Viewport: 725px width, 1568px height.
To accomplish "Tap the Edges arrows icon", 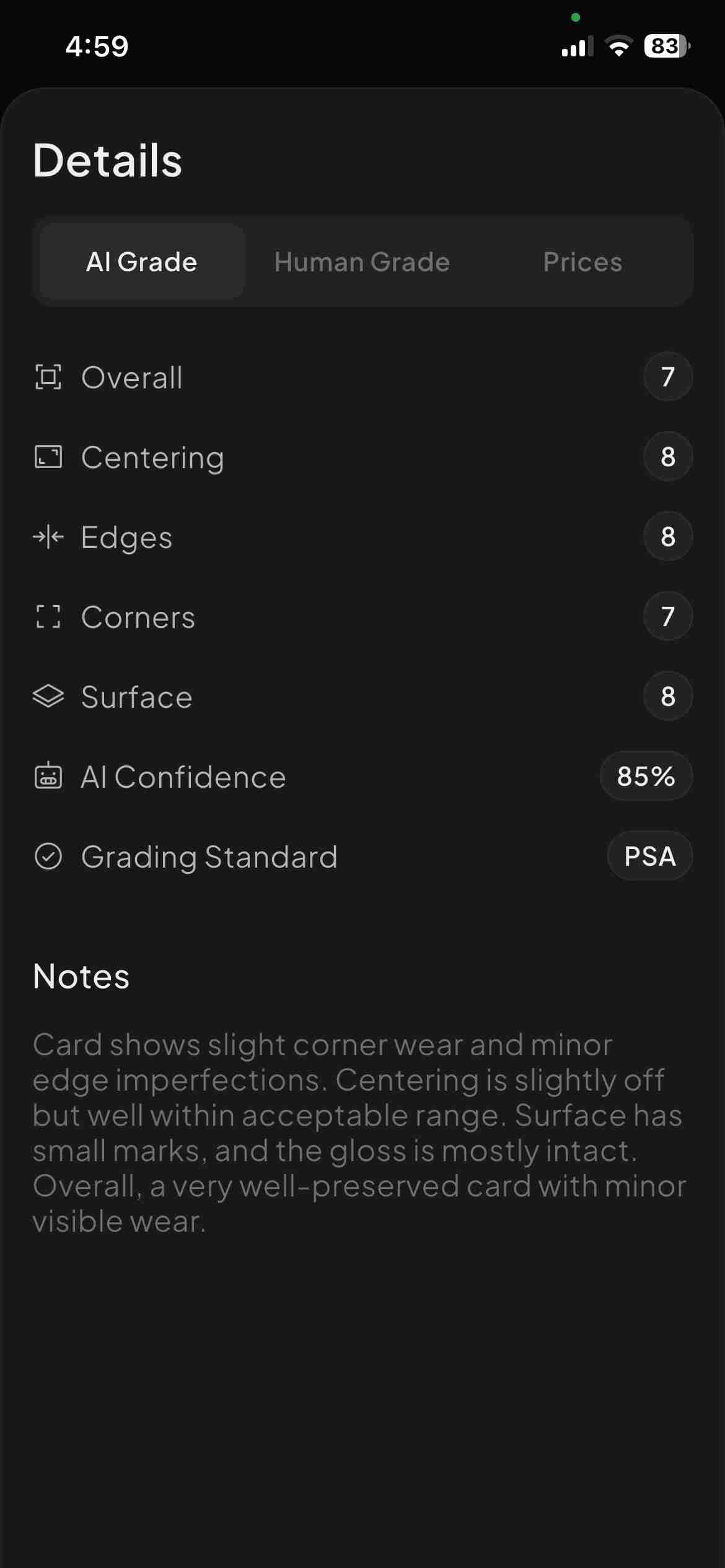I will 48,537.
